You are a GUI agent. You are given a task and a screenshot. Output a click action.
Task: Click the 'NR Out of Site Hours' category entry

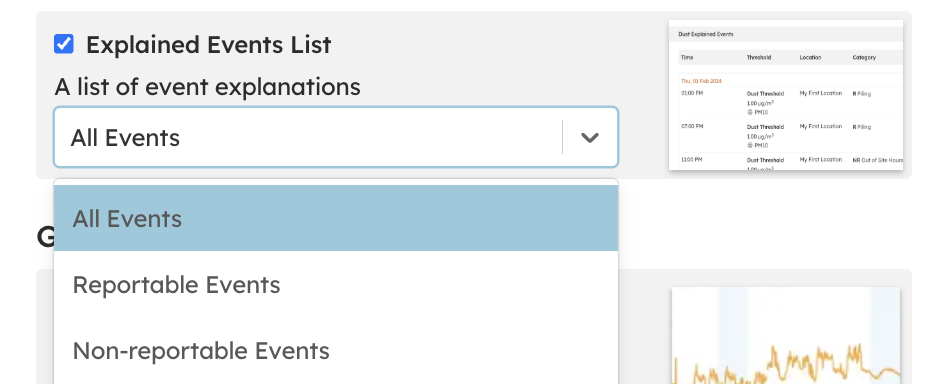[878, 160]
